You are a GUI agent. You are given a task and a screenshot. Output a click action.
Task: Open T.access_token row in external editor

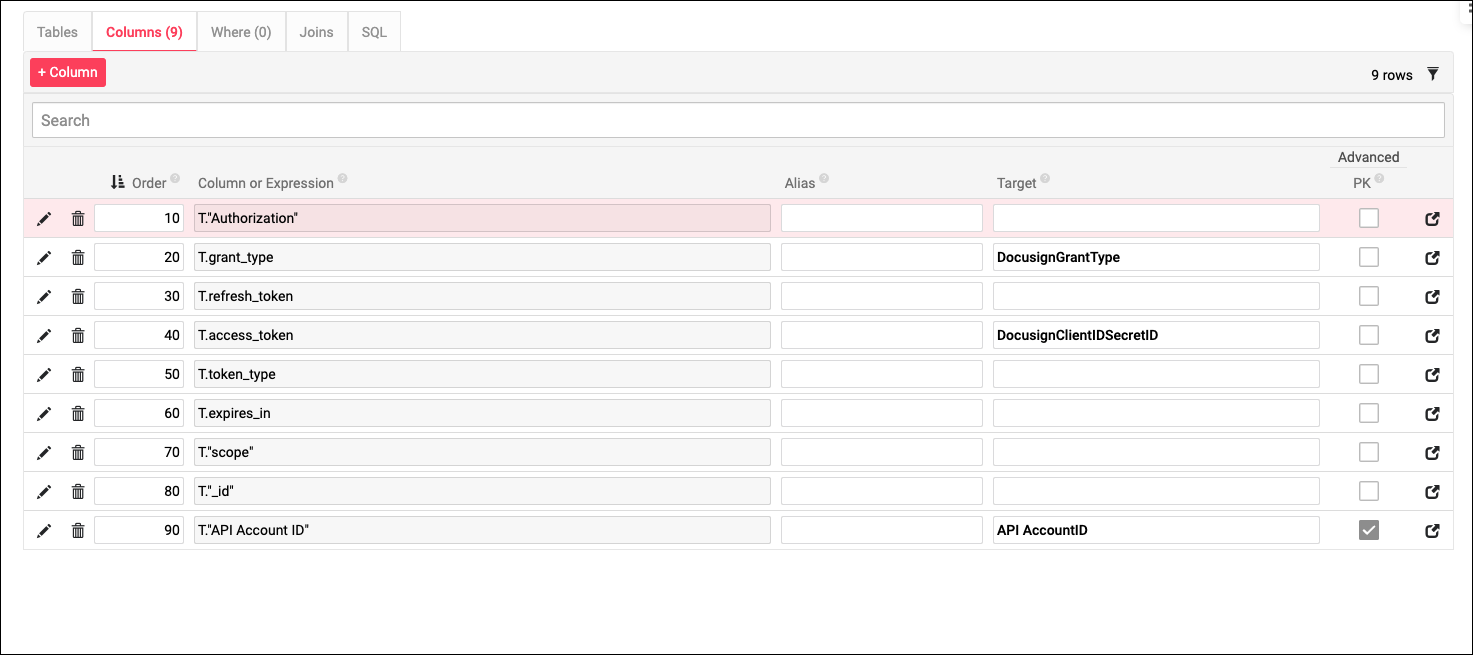click(1432, 336)
